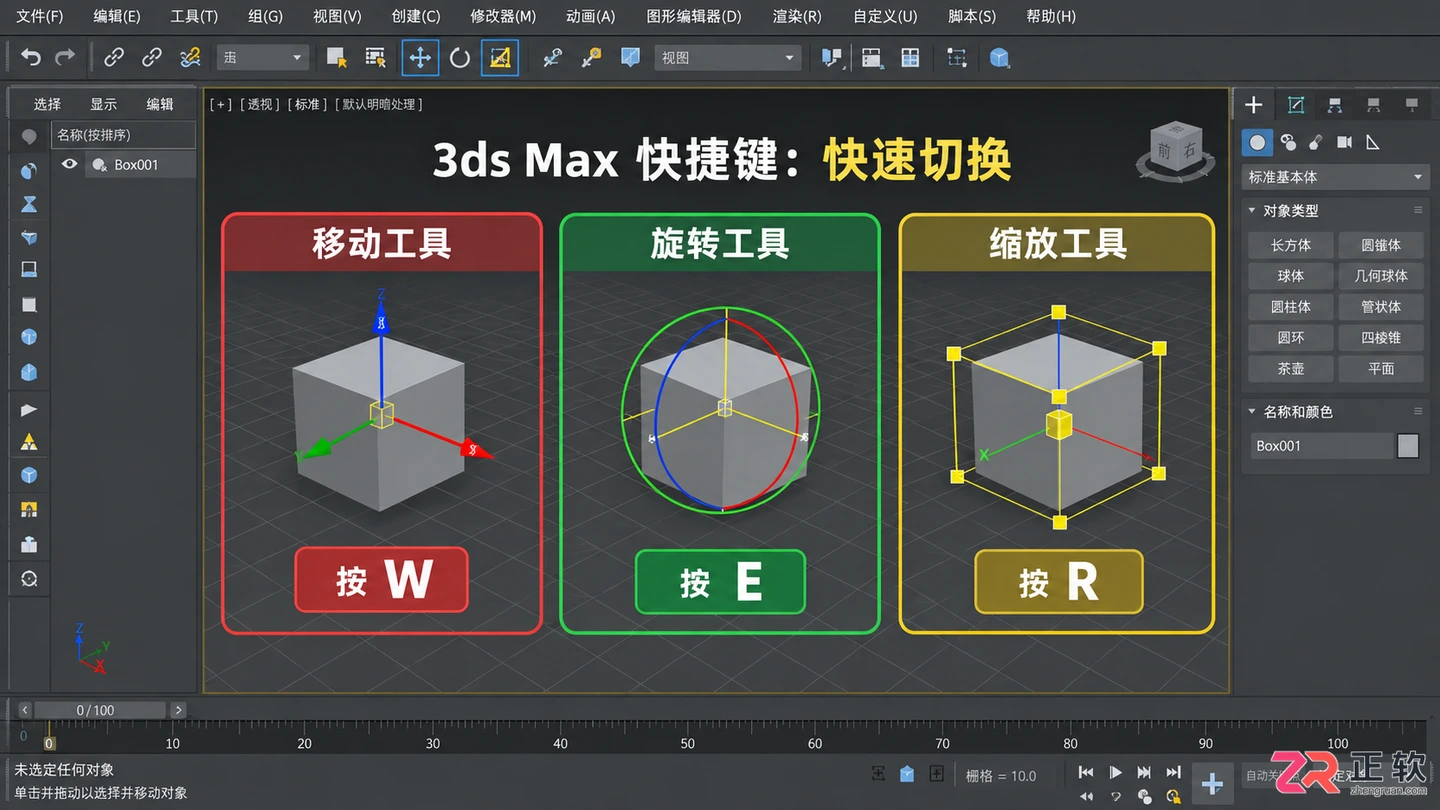Open the 标准基本体 category dropdown
The image size is (1440, 810).
pos(1334,177)
